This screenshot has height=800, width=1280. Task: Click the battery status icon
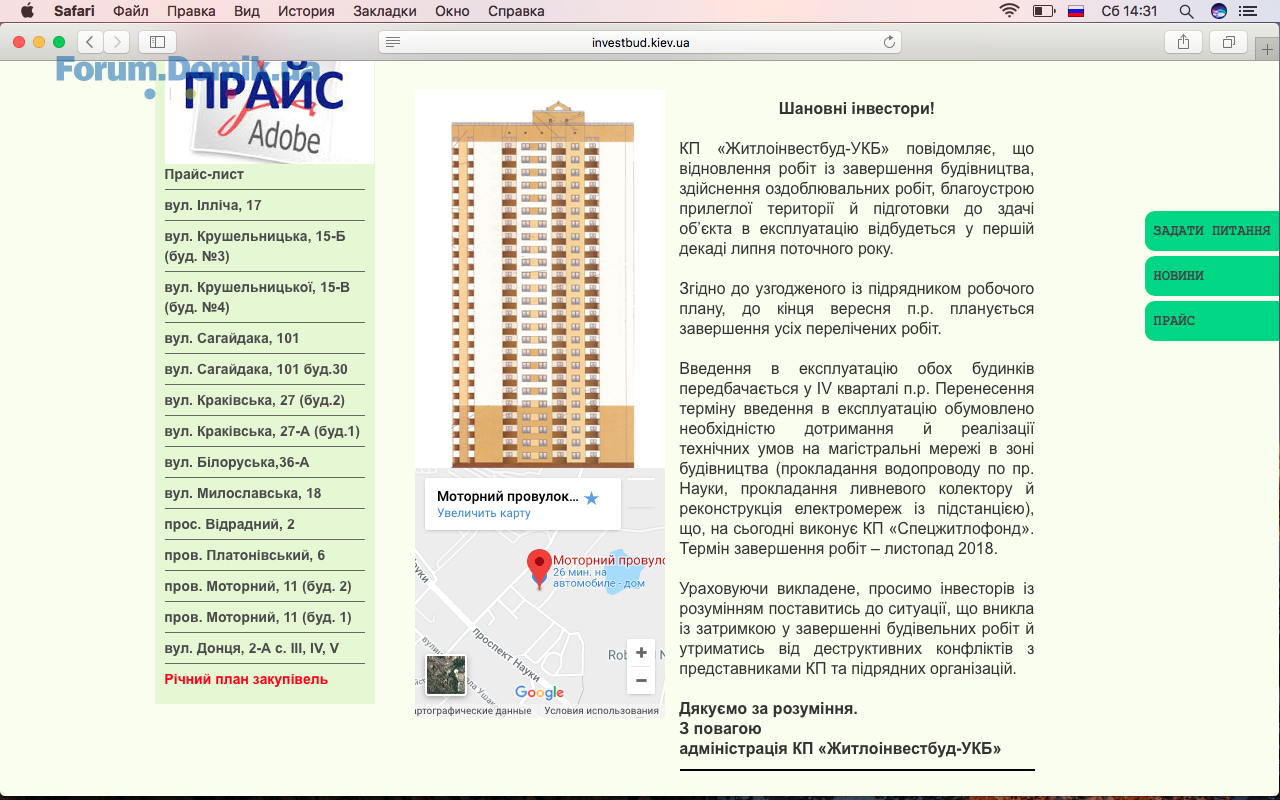(x=1044, y=11)
